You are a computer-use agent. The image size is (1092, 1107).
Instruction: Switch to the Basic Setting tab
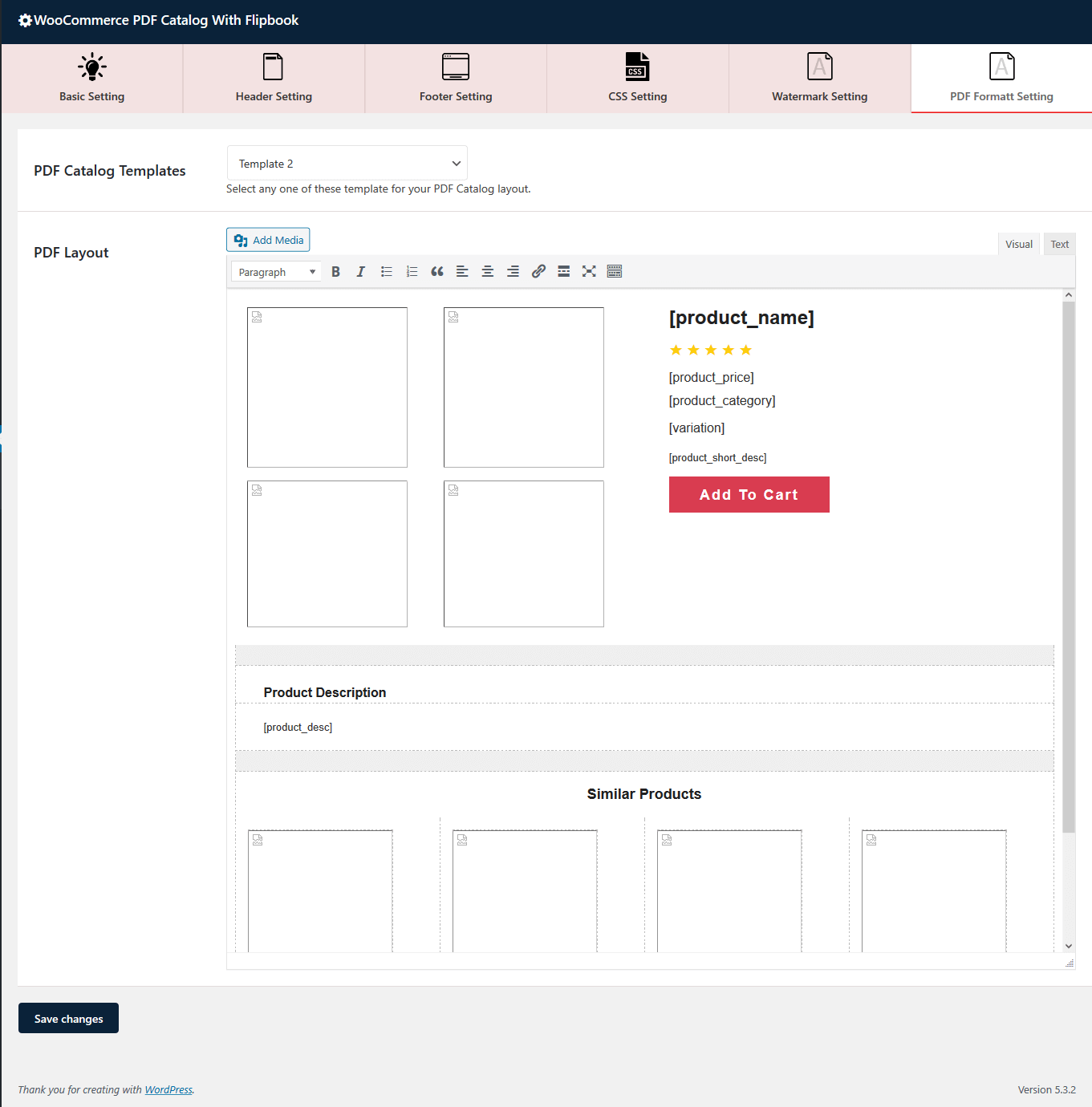tap(92, 79)
